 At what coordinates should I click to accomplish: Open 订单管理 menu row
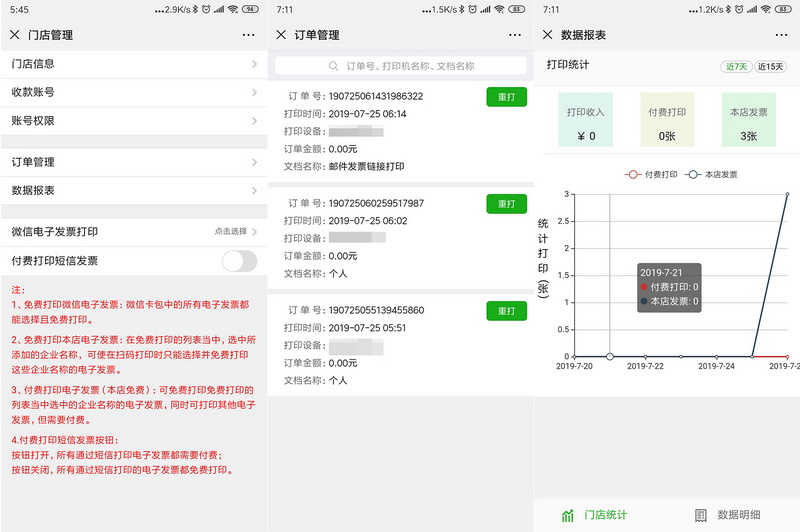tap(134, 162)
